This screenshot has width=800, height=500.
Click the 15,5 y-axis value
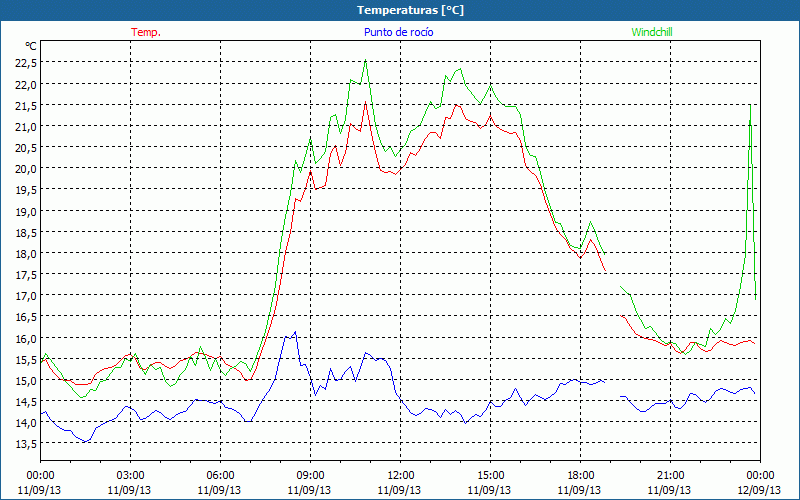pyautogui.click(x=26, y=359)
